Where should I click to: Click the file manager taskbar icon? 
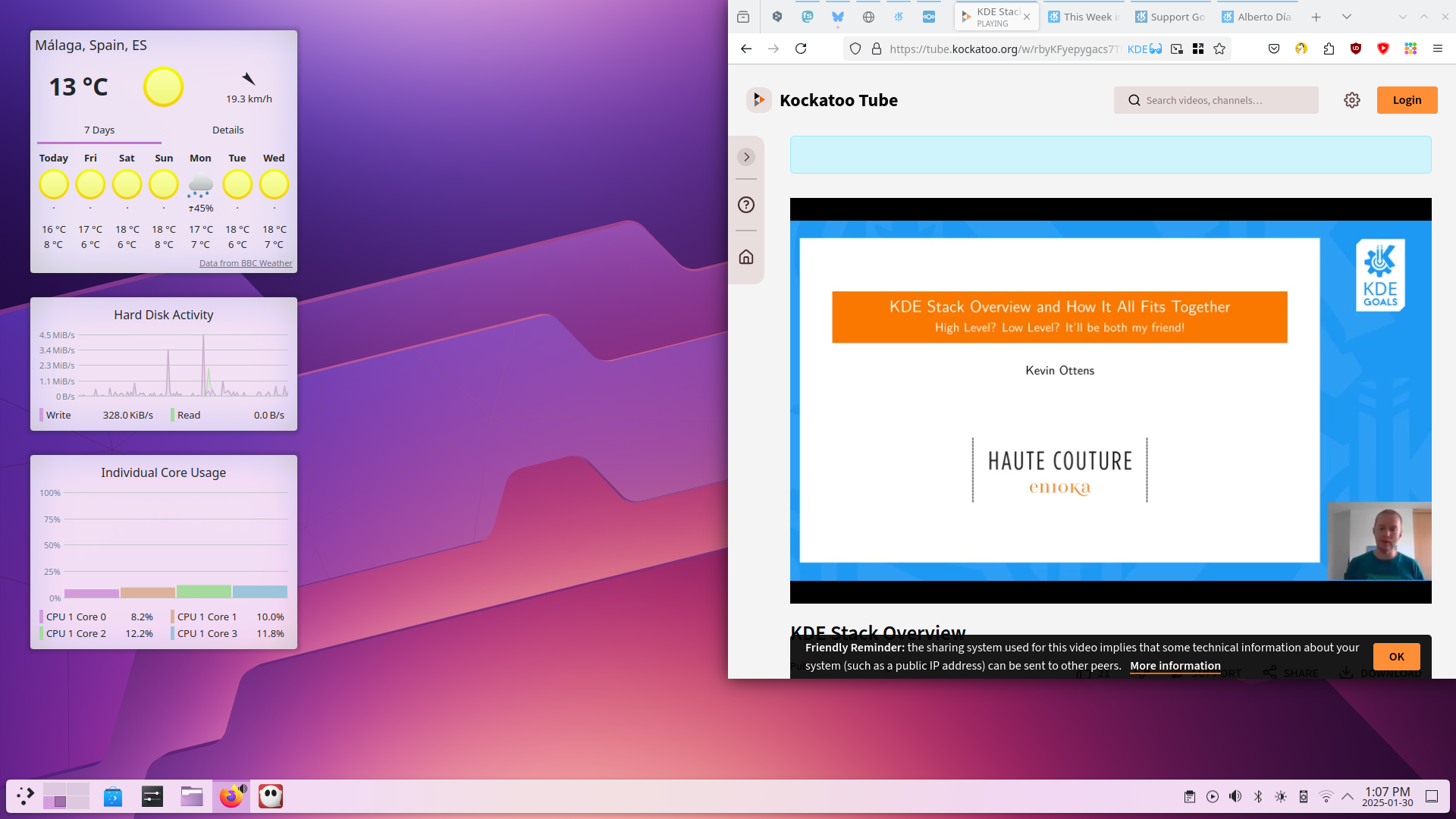[x=191, y=795]
